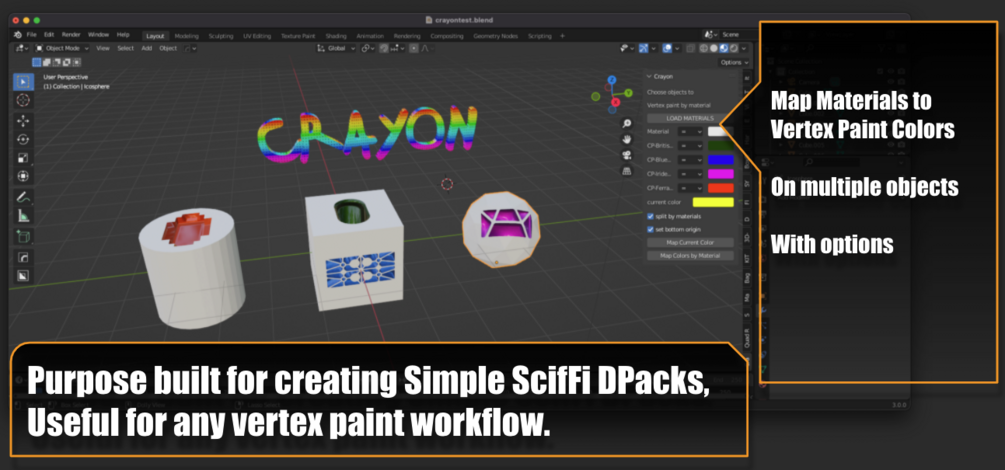Open the pivot point dropdown
The height and width of the screenshot is (470, 1005).
[368, 48]
